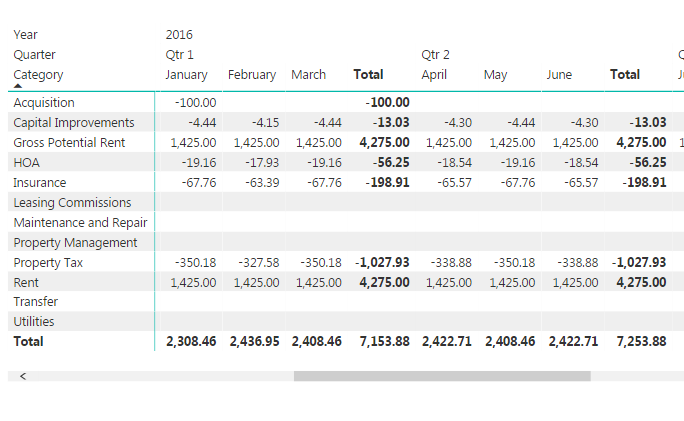This screenshot has width=684, height=421.
Task: Select the June column header
Action: point(559,75)
